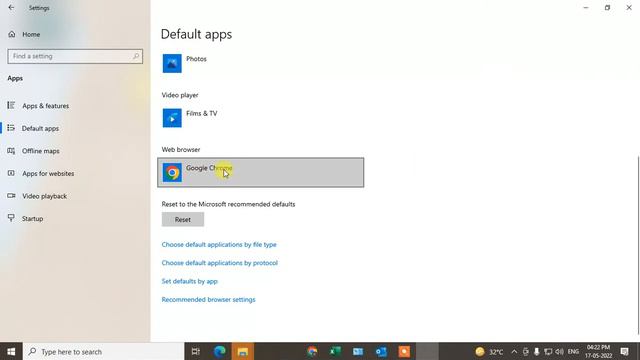Open Outlook from taskbar
The width and height of the screenshot is (640, 360).
click(x=381, y=351)
